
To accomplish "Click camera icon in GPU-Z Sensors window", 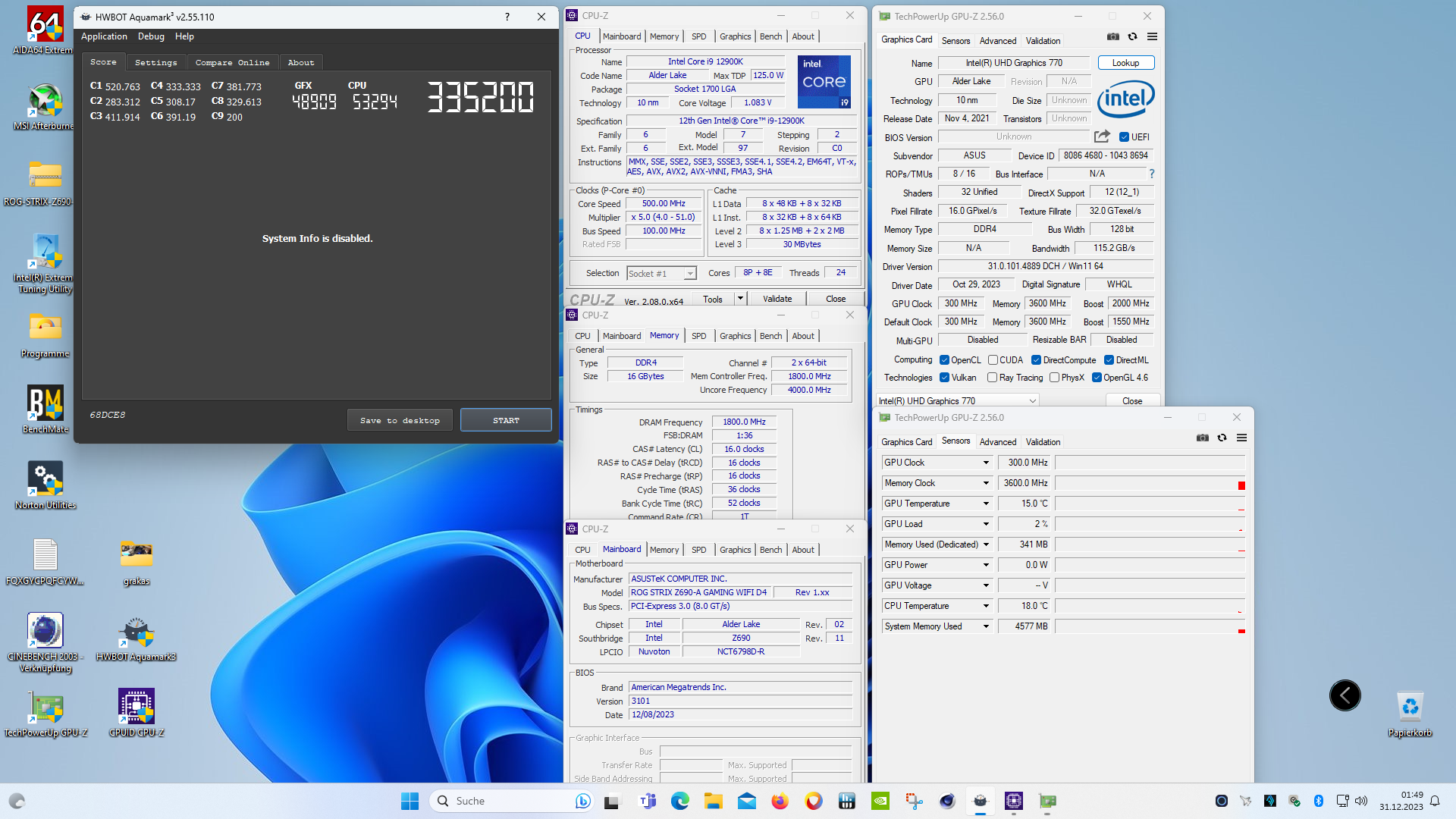I will (1202, 438).
